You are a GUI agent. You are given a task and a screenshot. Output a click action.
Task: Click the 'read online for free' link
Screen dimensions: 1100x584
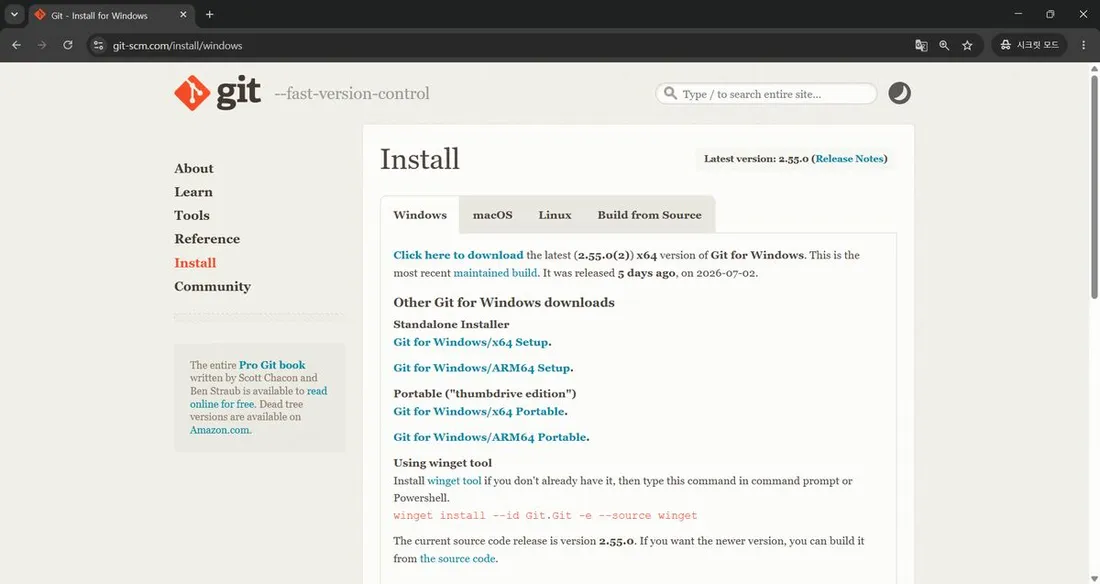point(258,397)
